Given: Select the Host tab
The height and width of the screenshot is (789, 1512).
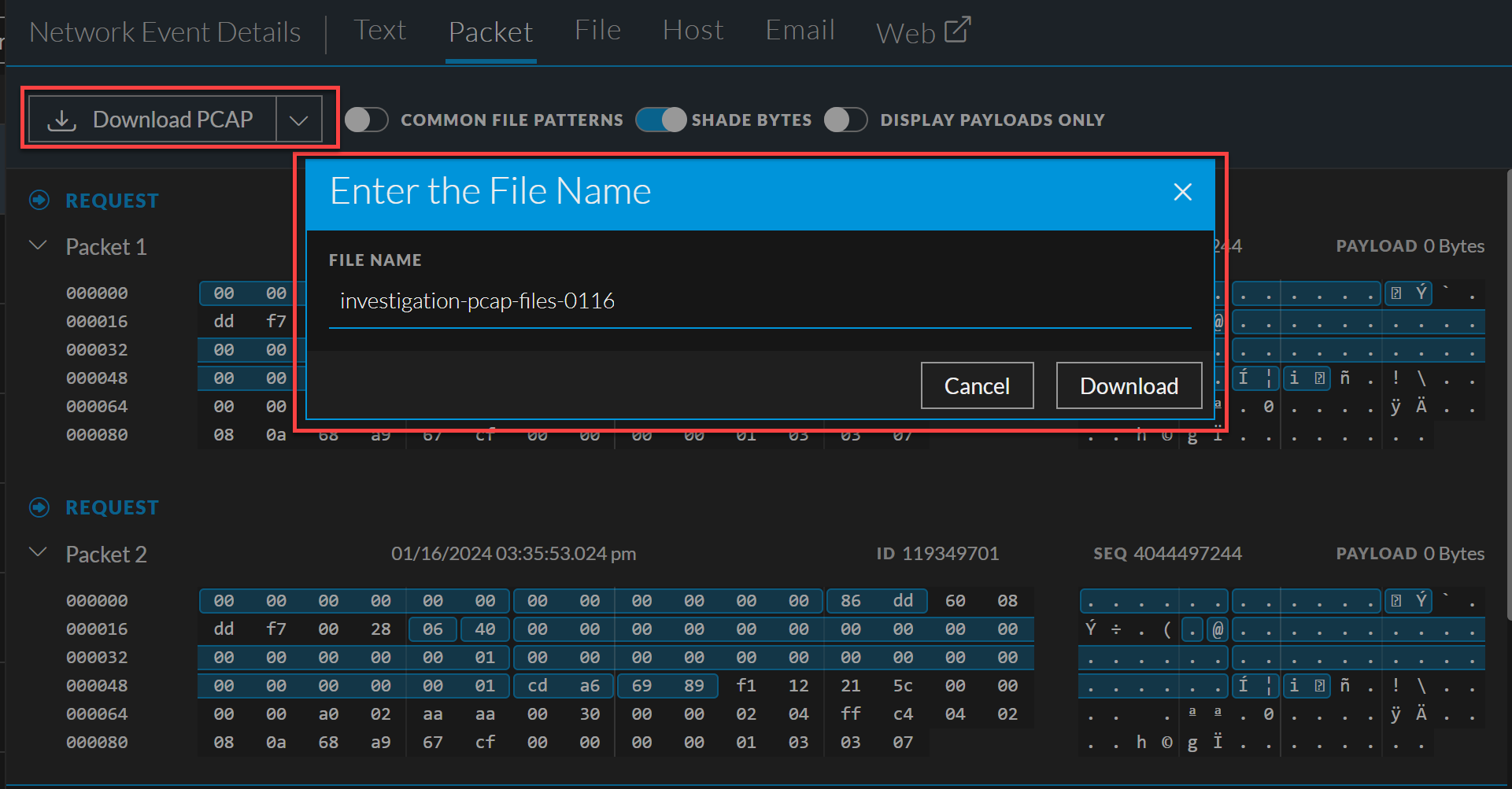Looking at the screenshot, I should (x=693, y=30).
